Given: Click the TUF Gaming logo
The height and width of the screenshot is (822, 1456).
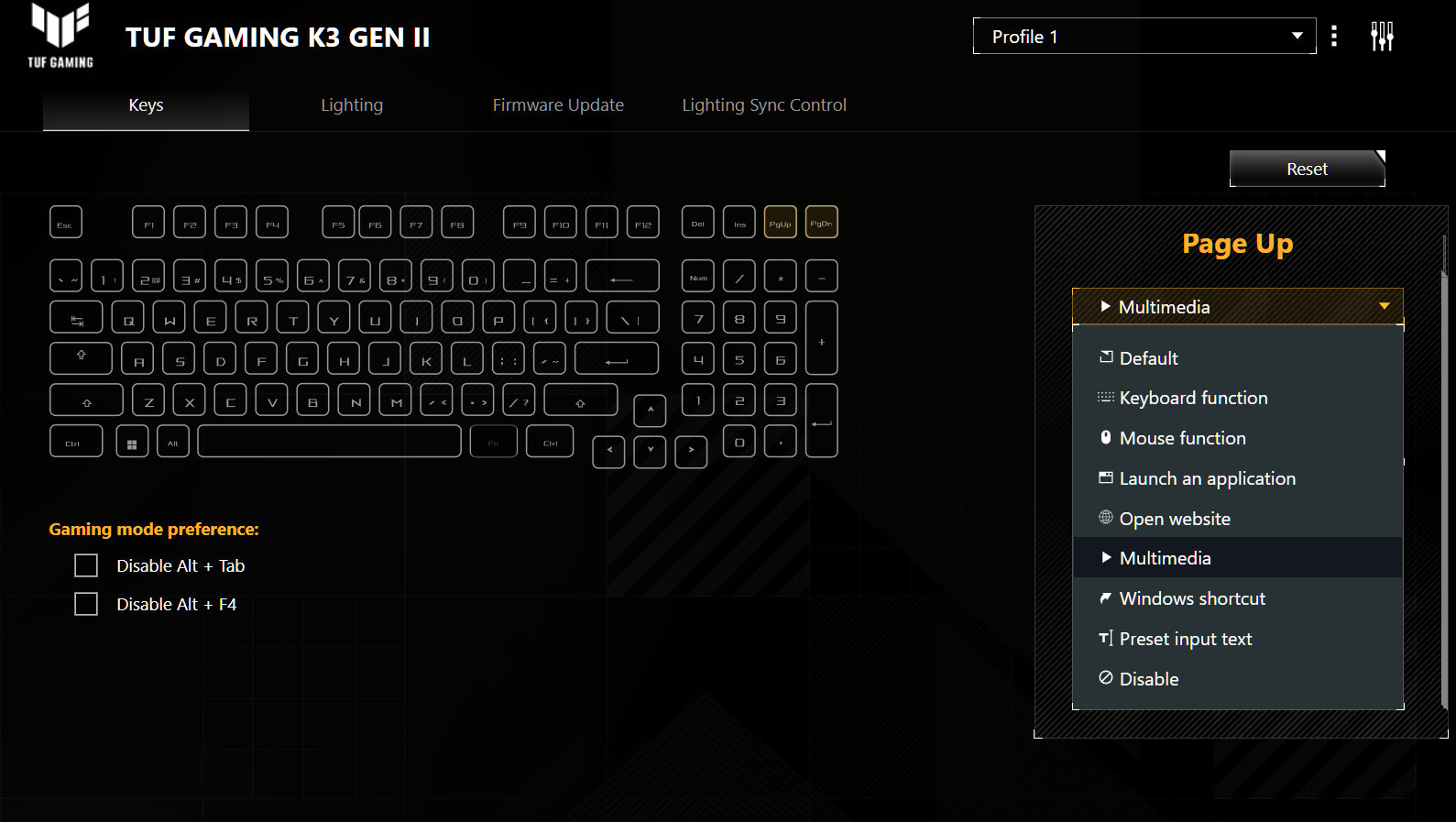Looking at the screenshot, I should [60, 36].
